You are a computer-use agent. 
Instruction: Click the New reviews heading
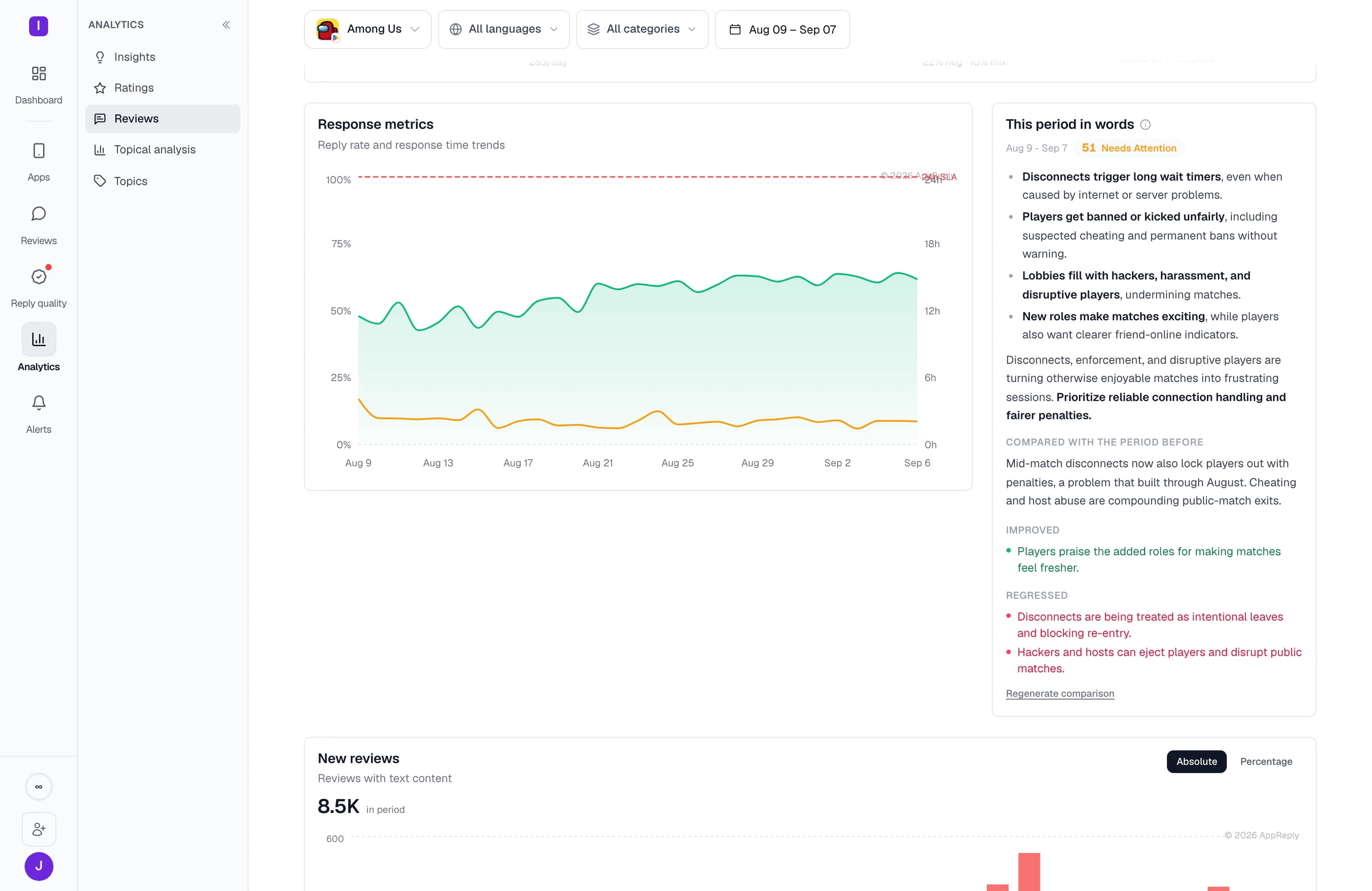tap(358, 759)
